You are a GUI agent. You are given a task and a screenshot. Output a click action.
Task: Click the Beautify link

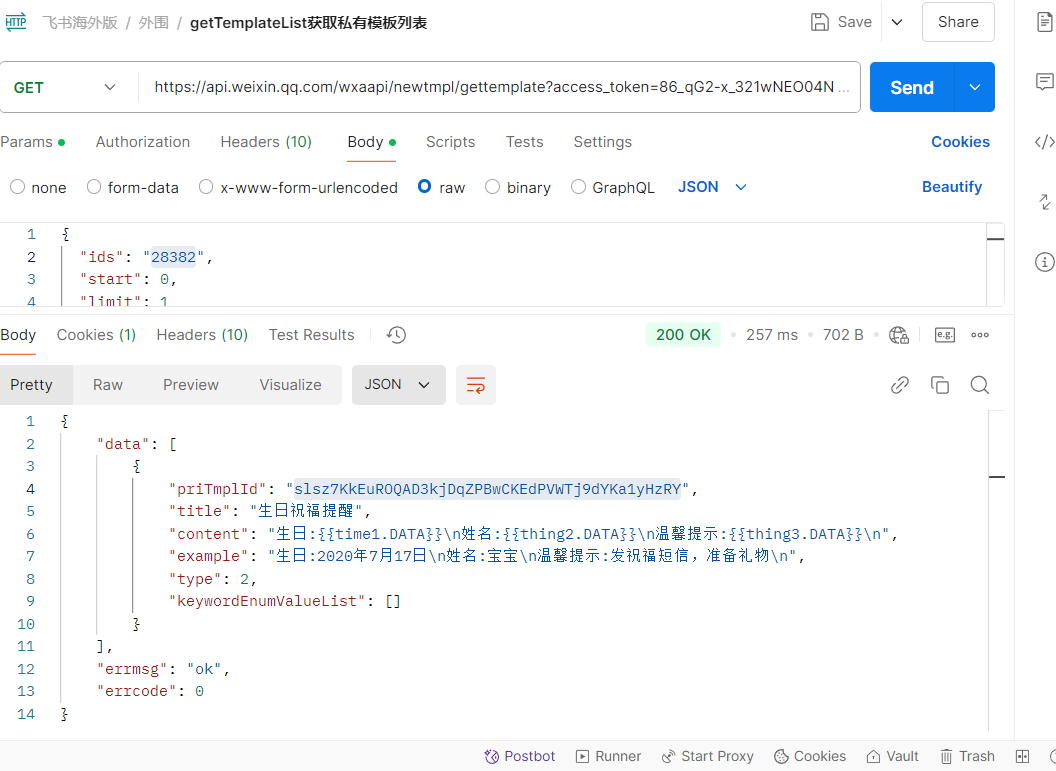pos(952,187)
